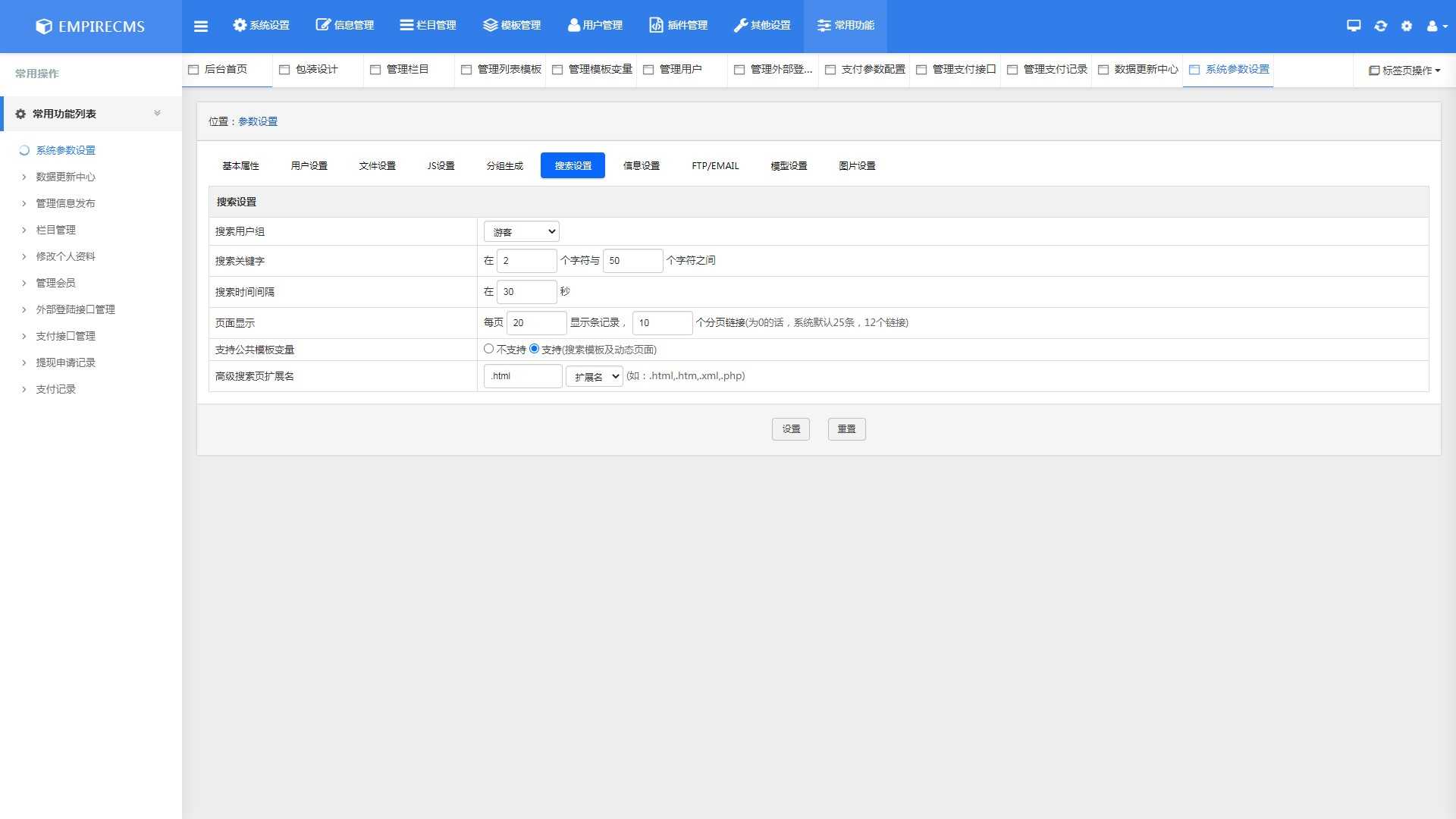The height and width of the screenshot is (819, 1456).
Task: Click the hamburger menu icon in header
Action: point(201,26)
